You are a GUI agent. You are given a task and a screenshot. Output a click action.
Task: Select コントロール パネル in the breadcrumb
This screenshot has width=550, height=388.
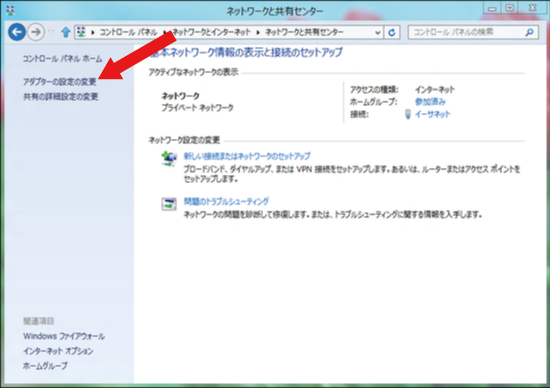coord(128,32)
